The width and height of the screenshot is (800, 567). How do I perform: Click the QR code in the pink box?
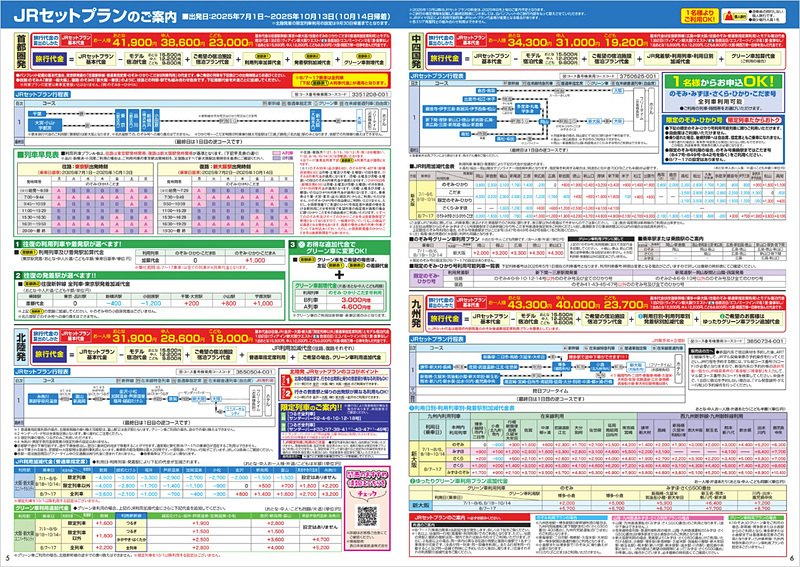(x=367, y=516)
